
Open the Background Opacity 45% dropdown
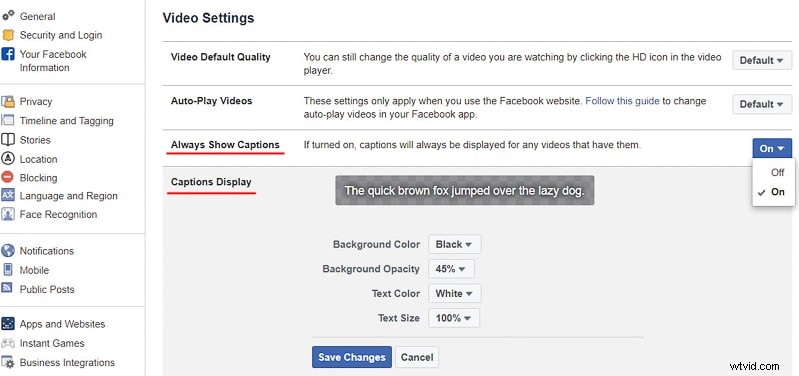click(x=451, y=269)
